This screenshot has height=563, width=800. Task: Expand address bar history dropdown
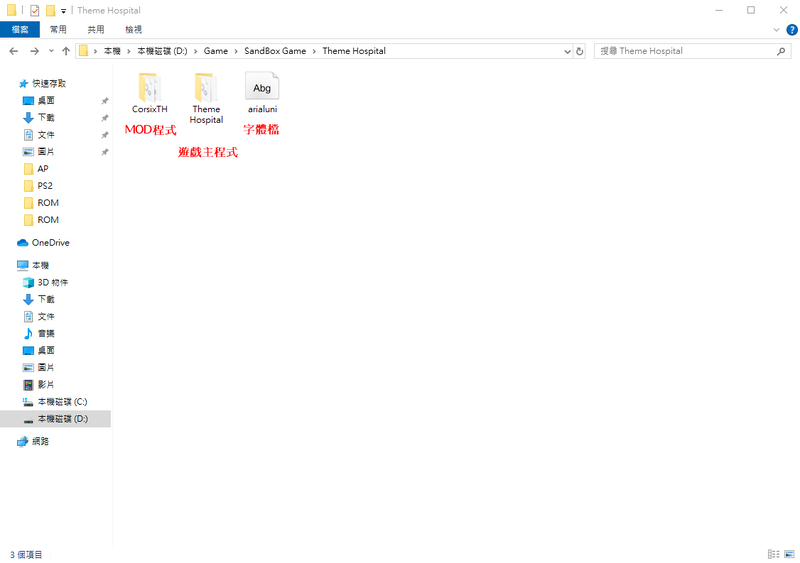pos(567,51)
